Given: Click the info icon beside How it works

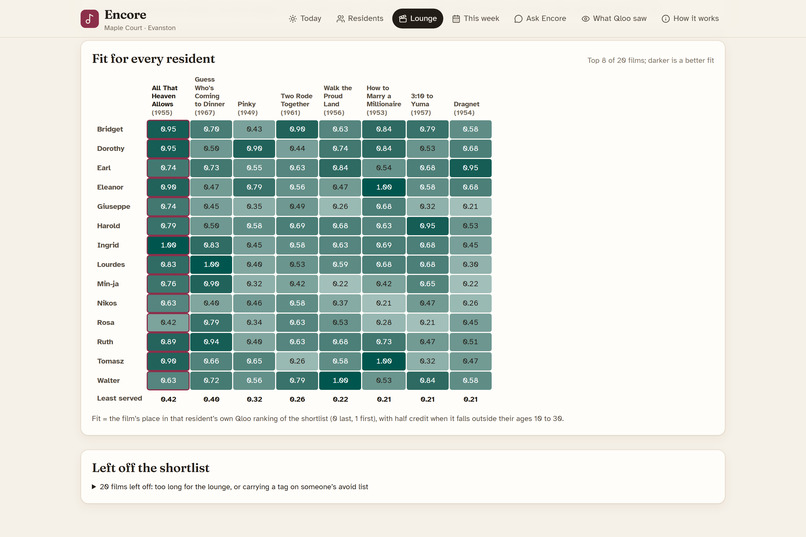Looking at the screenshot, I should coord(666,19).
